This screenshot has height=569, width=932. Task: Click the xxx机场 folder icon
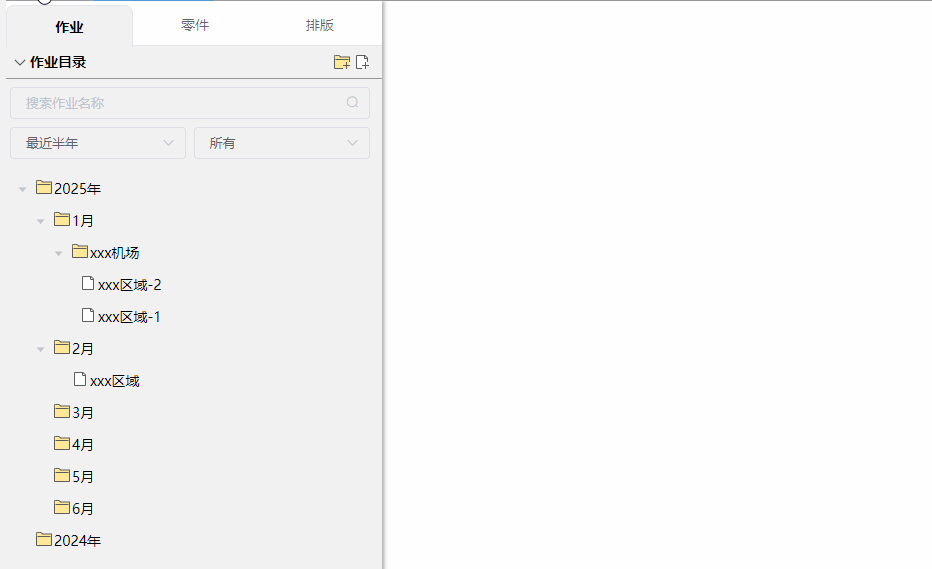[x=80, y=252]
